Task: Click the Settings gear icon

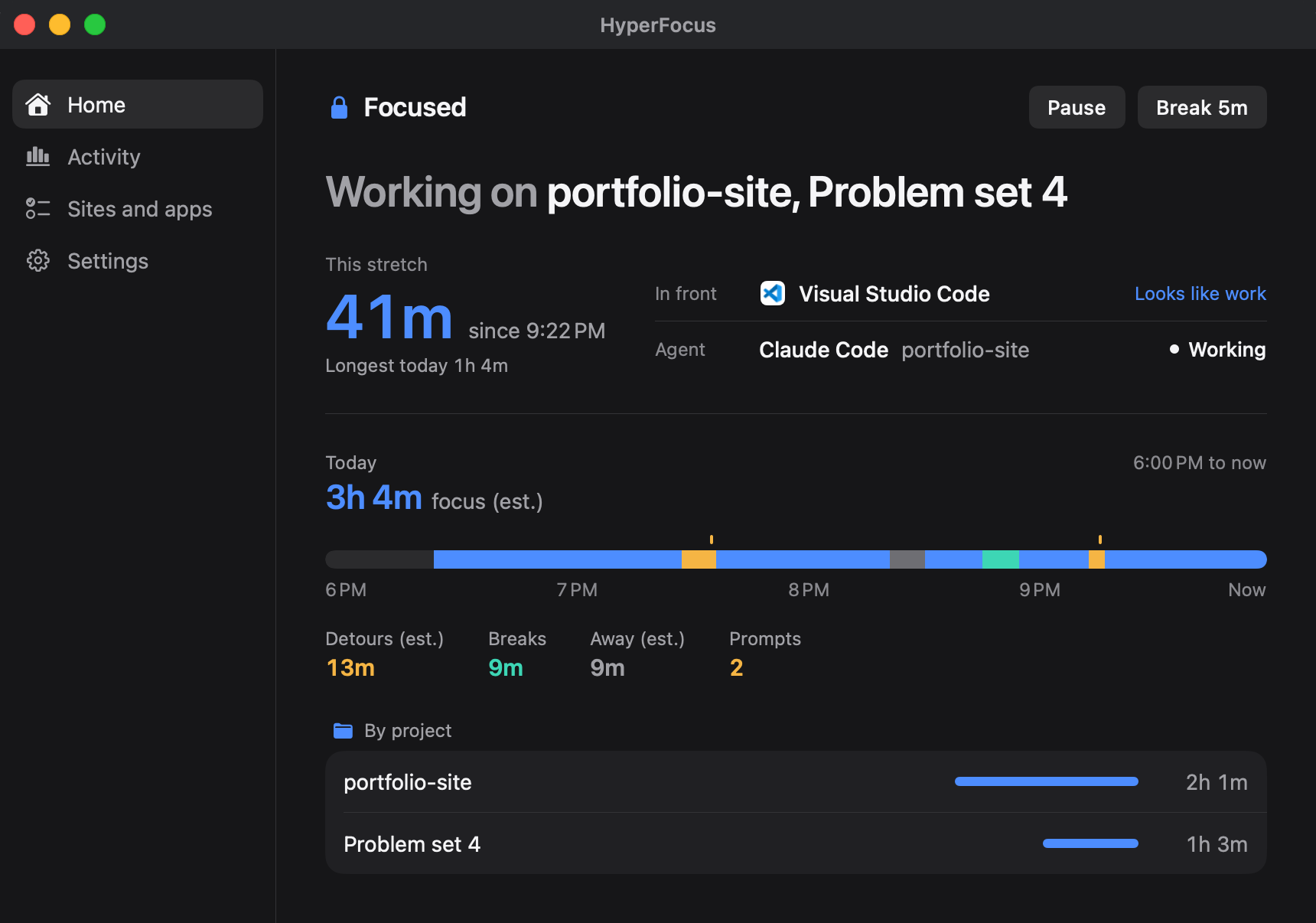Action: [37, 261]
